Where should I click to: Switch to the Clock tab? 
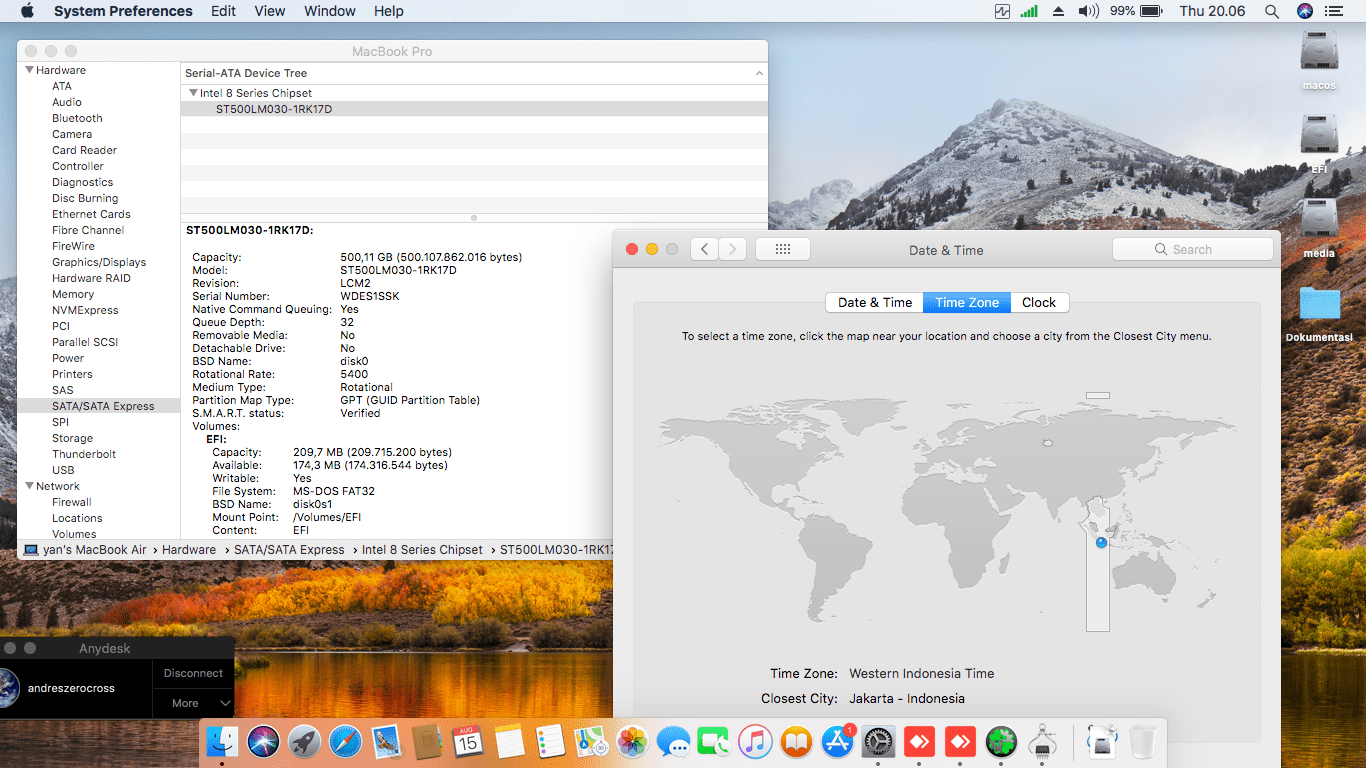tap(1039, 302)
